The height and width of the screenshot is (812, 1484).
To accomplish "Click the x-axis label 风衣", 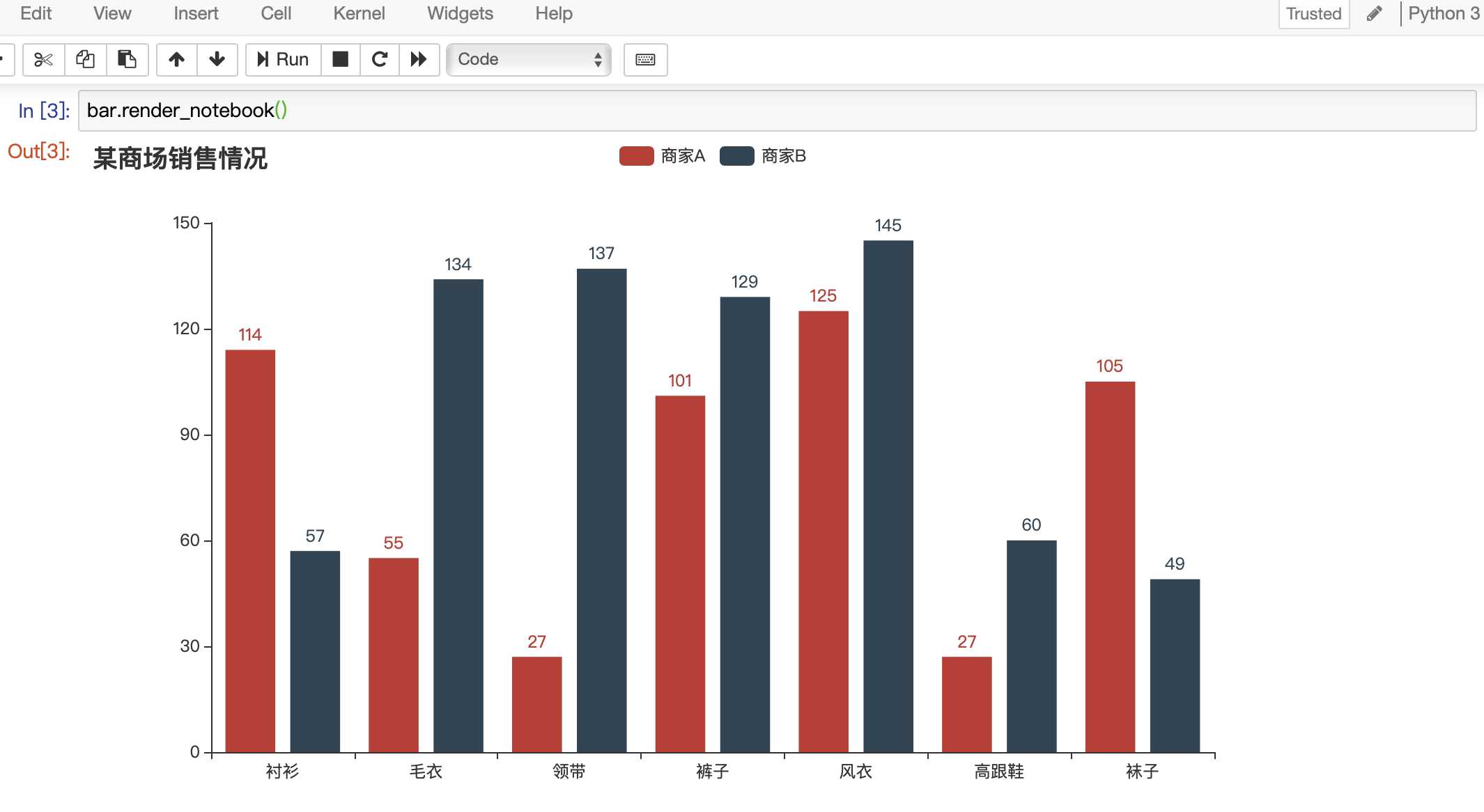I will [x=856, y=771].
